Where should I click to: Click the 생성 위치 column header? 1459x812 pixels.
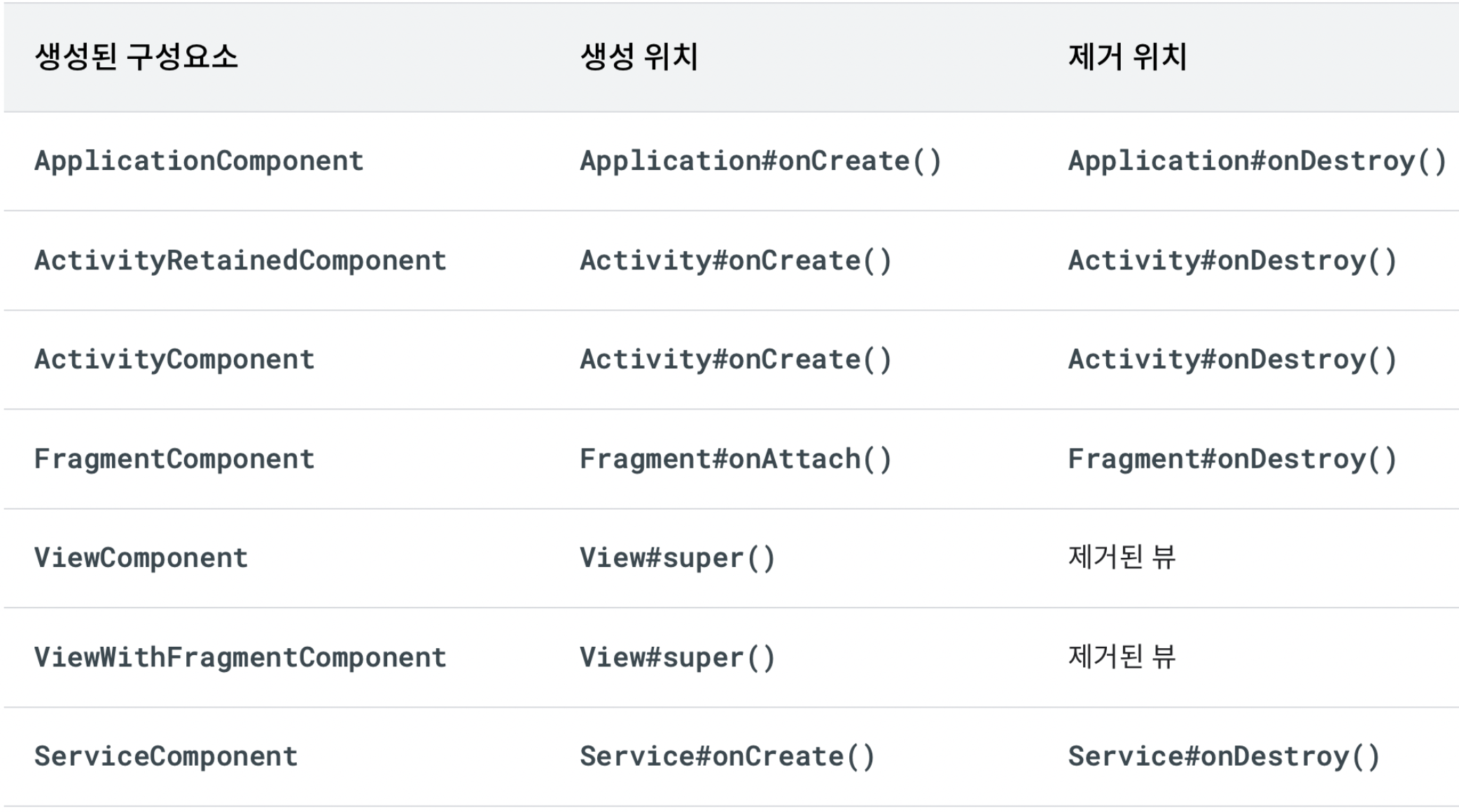[638, 57]
